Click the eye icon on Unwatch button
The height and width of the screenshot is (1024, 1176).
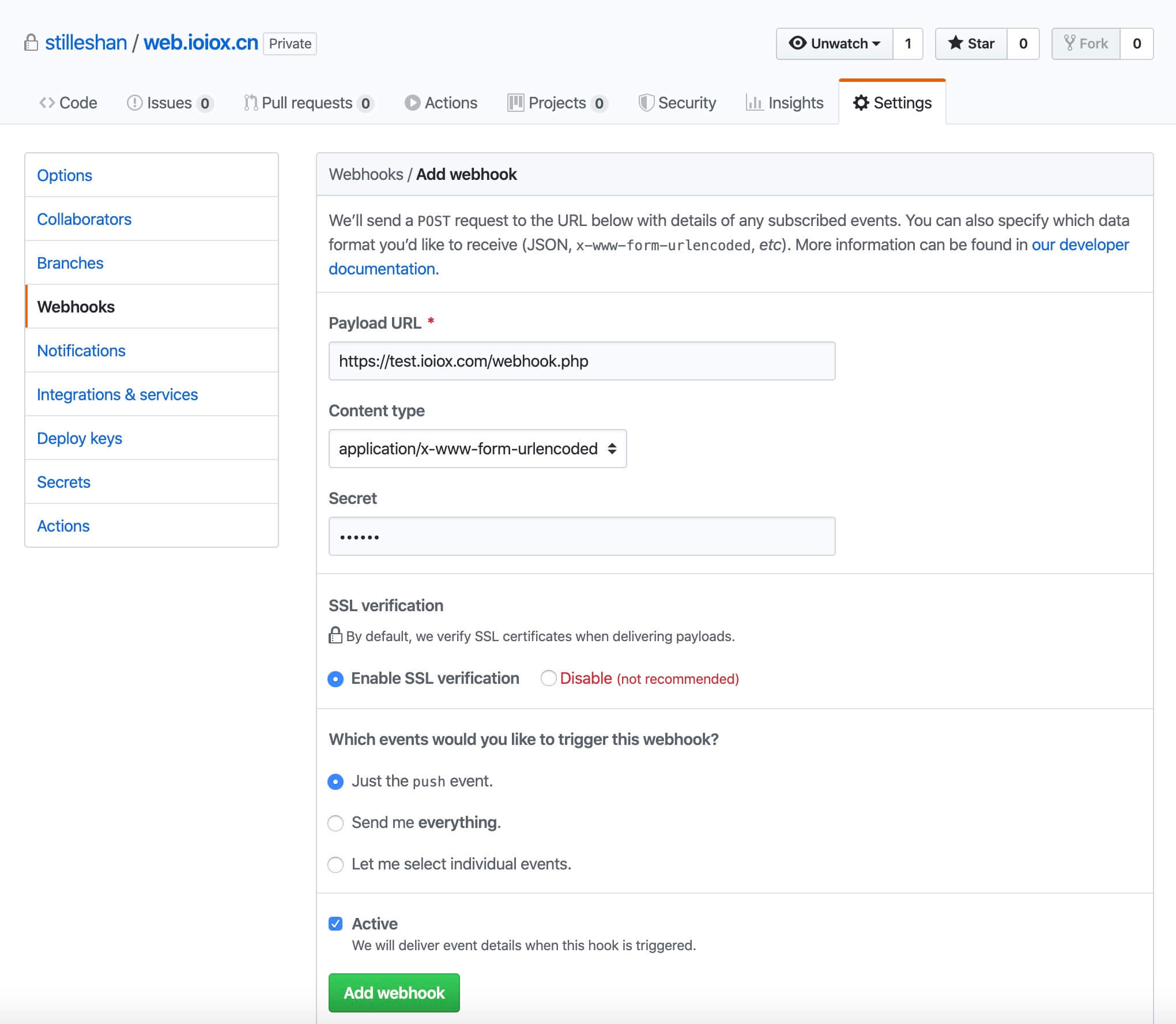797,43
